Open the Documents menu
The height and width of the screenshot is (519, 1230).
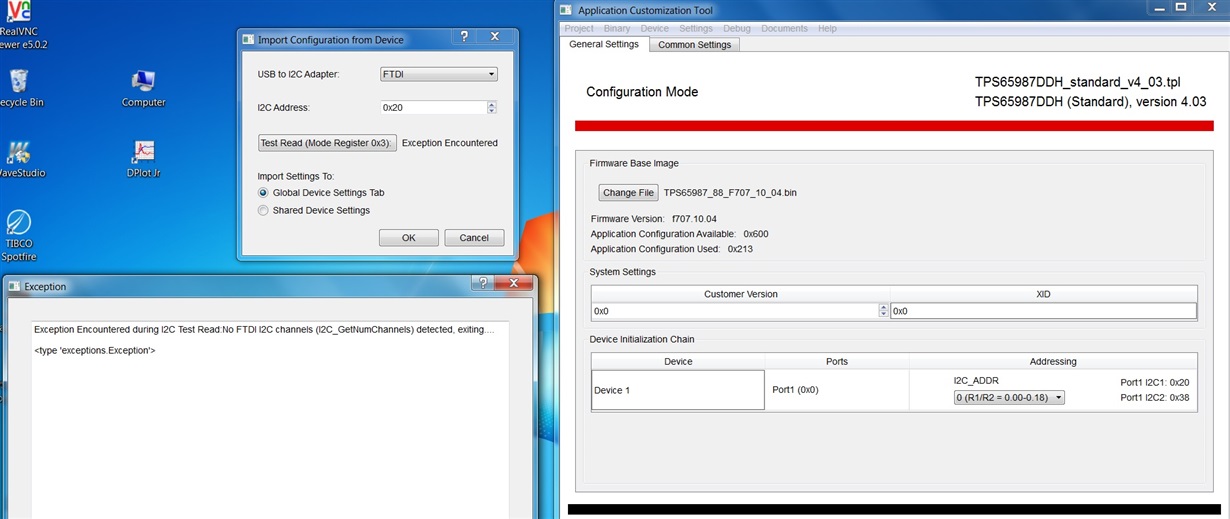tap(784, 28)
